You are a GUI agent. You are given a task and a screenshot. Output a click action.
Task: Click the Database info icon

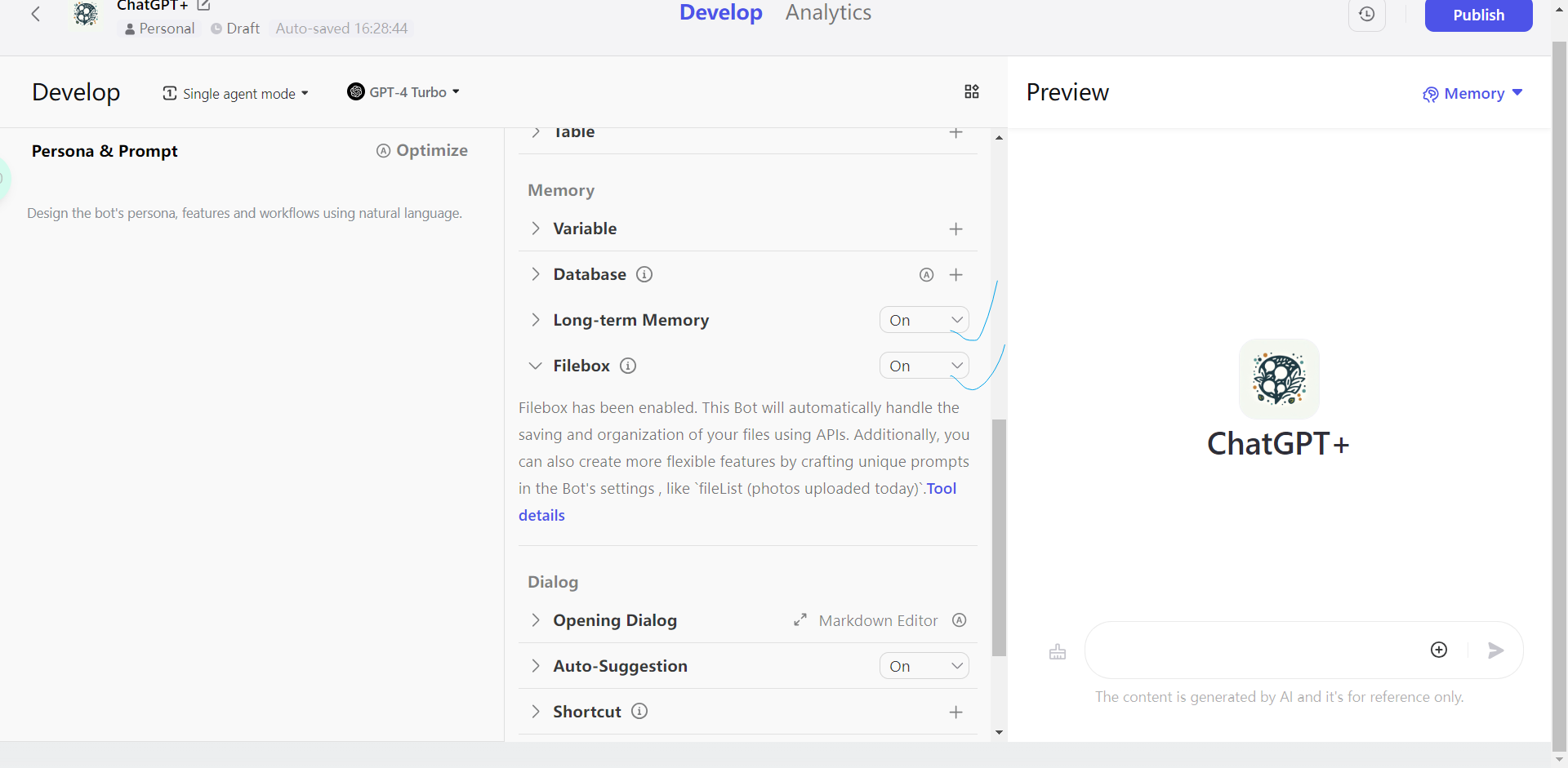pos(644,274)
